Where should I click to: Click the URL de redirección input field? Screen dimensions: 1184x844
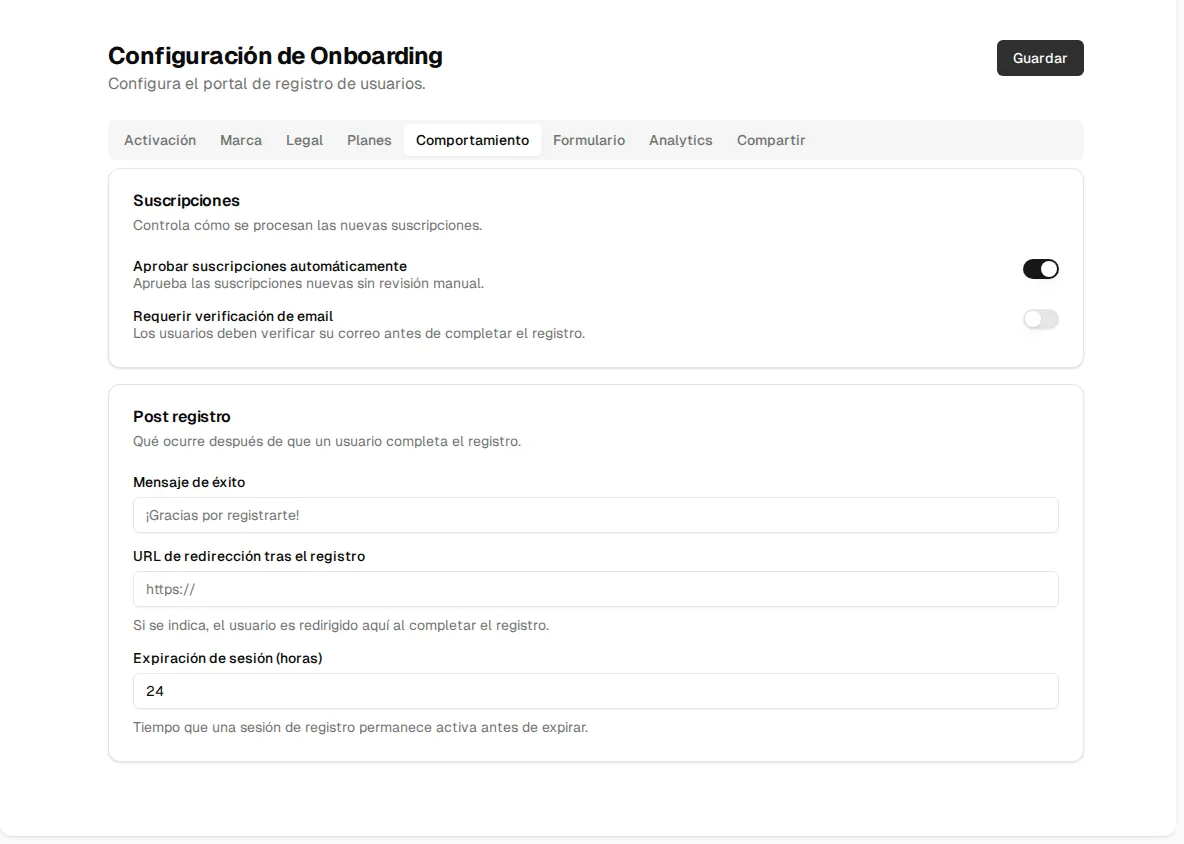596,589
